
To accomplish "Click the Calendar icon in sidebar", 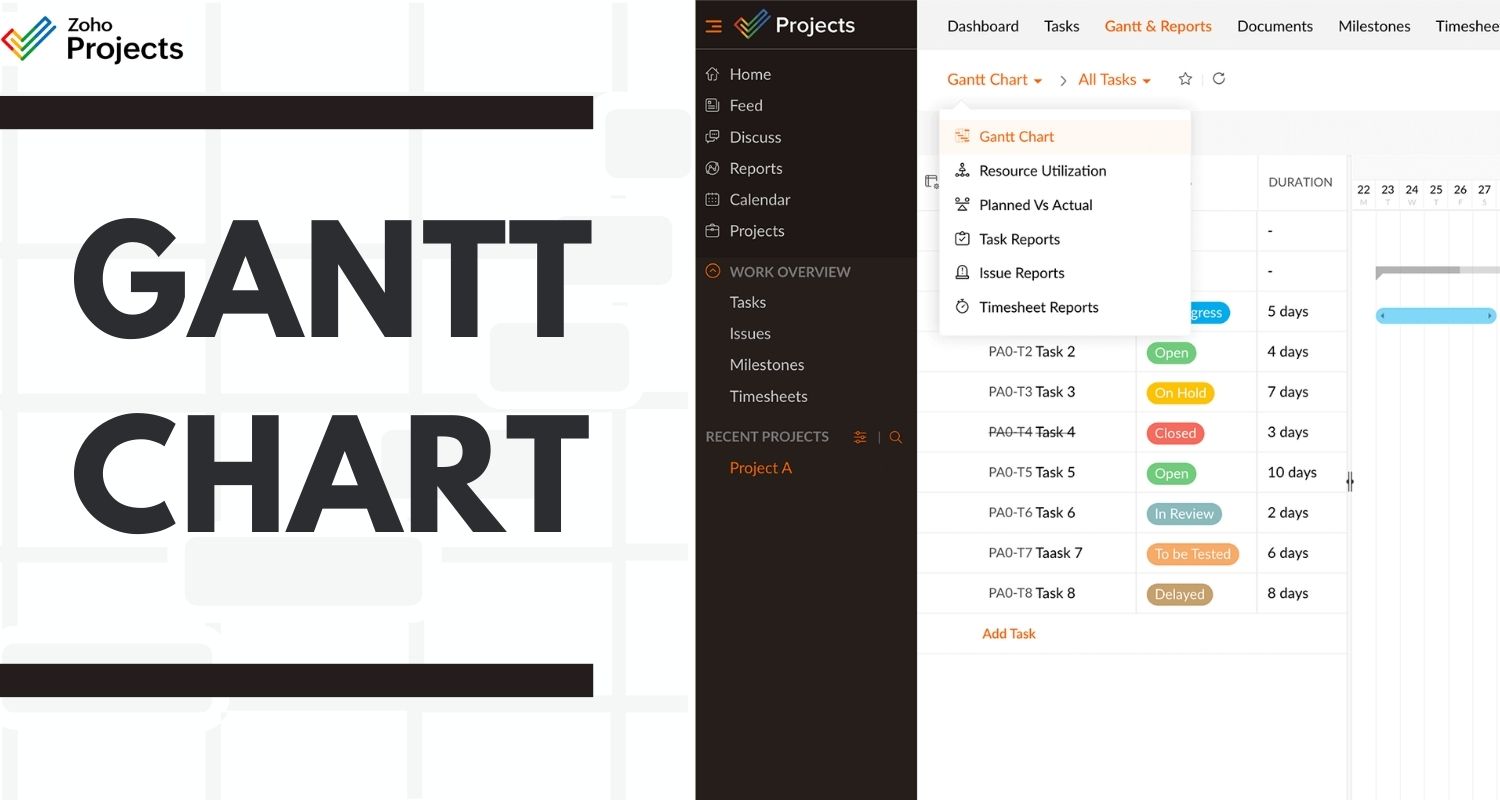I will 712,200.
